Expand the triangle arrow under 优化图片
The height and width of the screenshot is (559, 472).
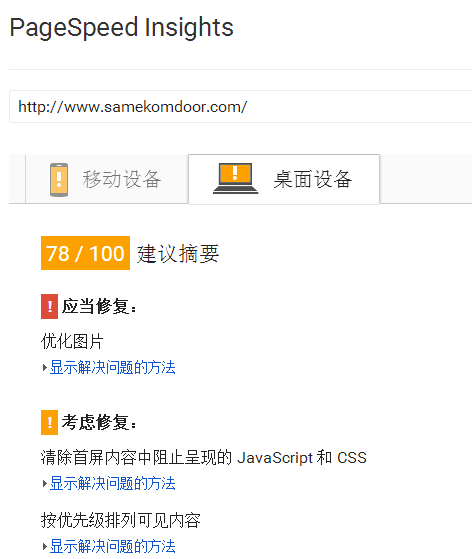pos(45,368)
